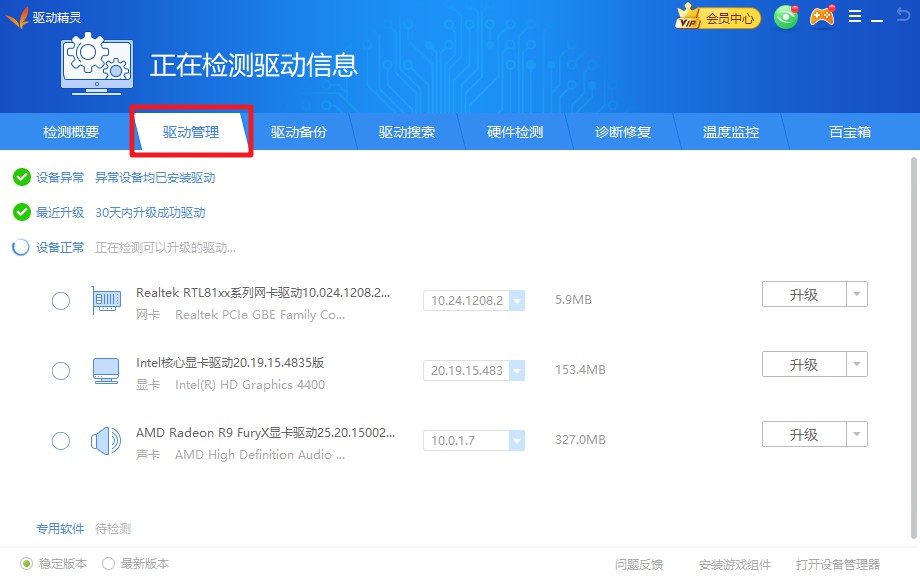Click the monitor with gears header icon
The width and height of the screenshot is (920, 580).
[97, 64]
